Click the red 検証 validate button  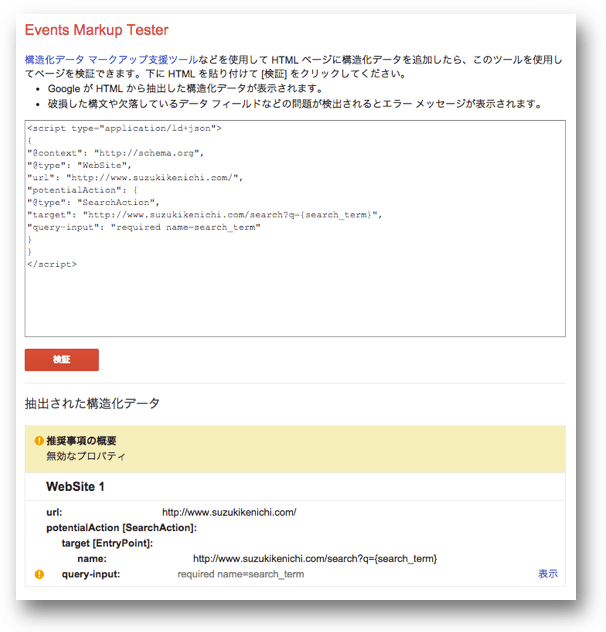click(x=62, y=360)
